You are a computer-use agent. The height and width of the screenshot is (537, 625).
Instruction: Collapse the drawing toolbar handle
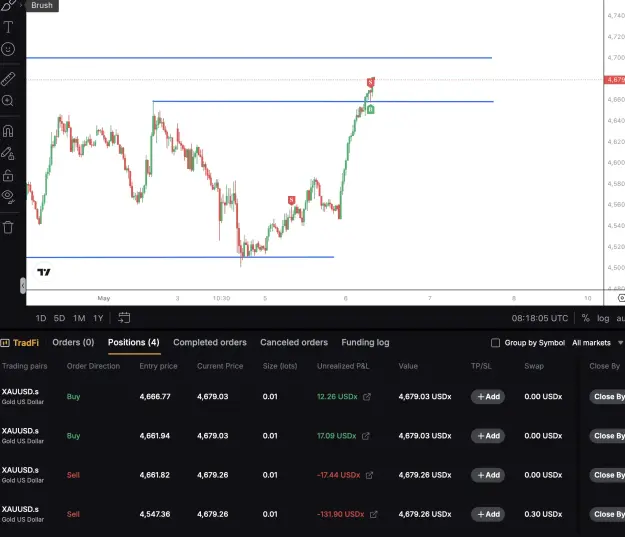23,285
